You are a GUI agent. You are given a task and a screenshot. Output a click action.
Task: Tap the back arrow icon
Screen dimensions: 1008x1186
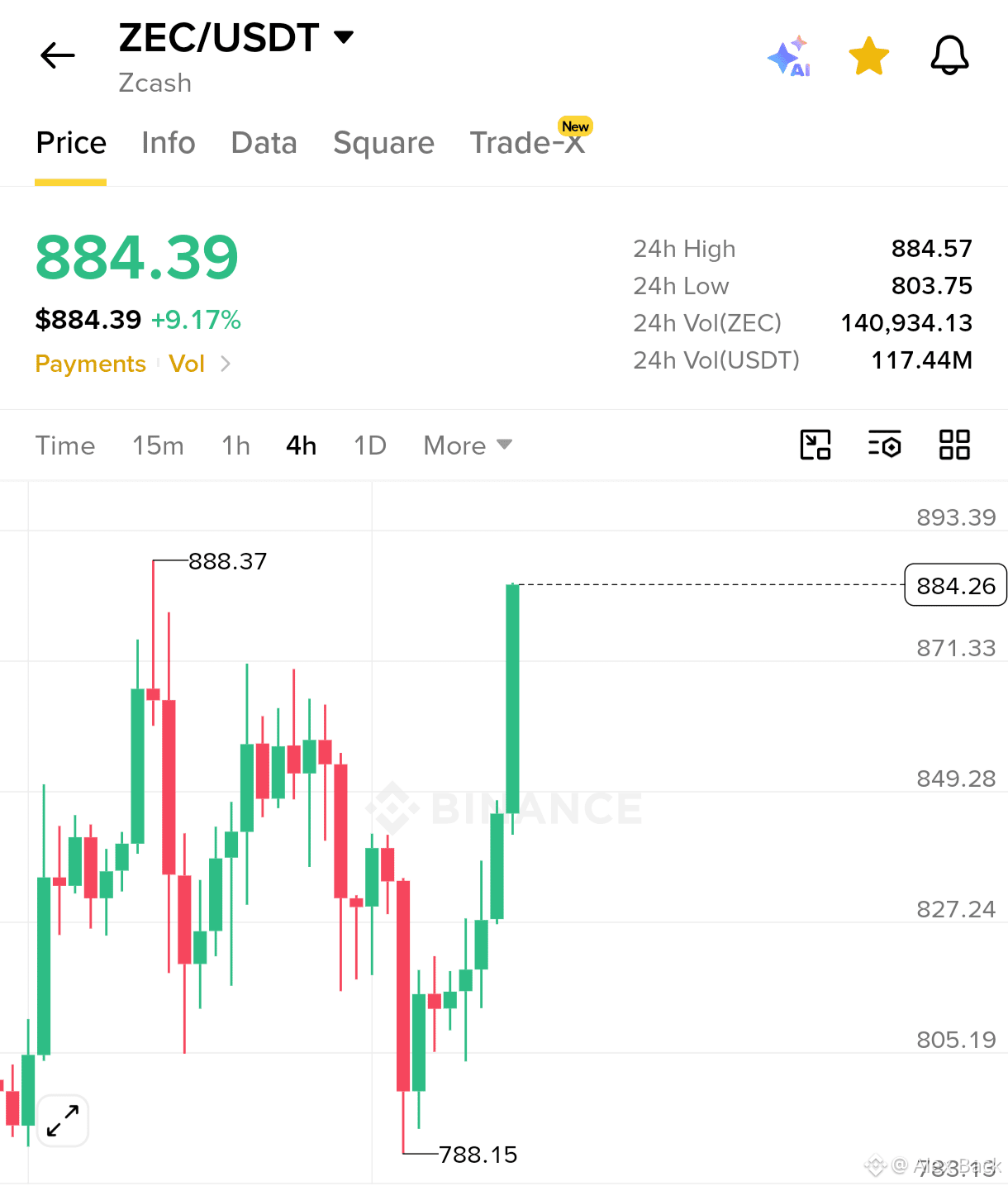[x=58, y=55]
